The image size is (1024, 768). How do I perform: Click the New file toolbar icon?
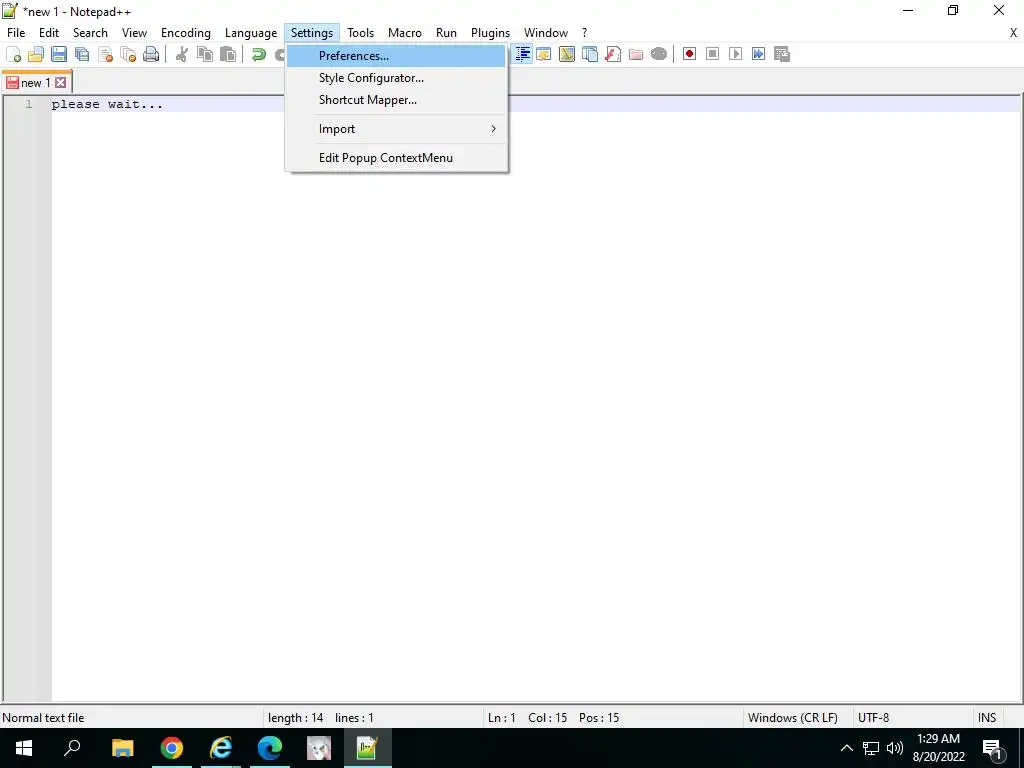click(x=13, y=54)
